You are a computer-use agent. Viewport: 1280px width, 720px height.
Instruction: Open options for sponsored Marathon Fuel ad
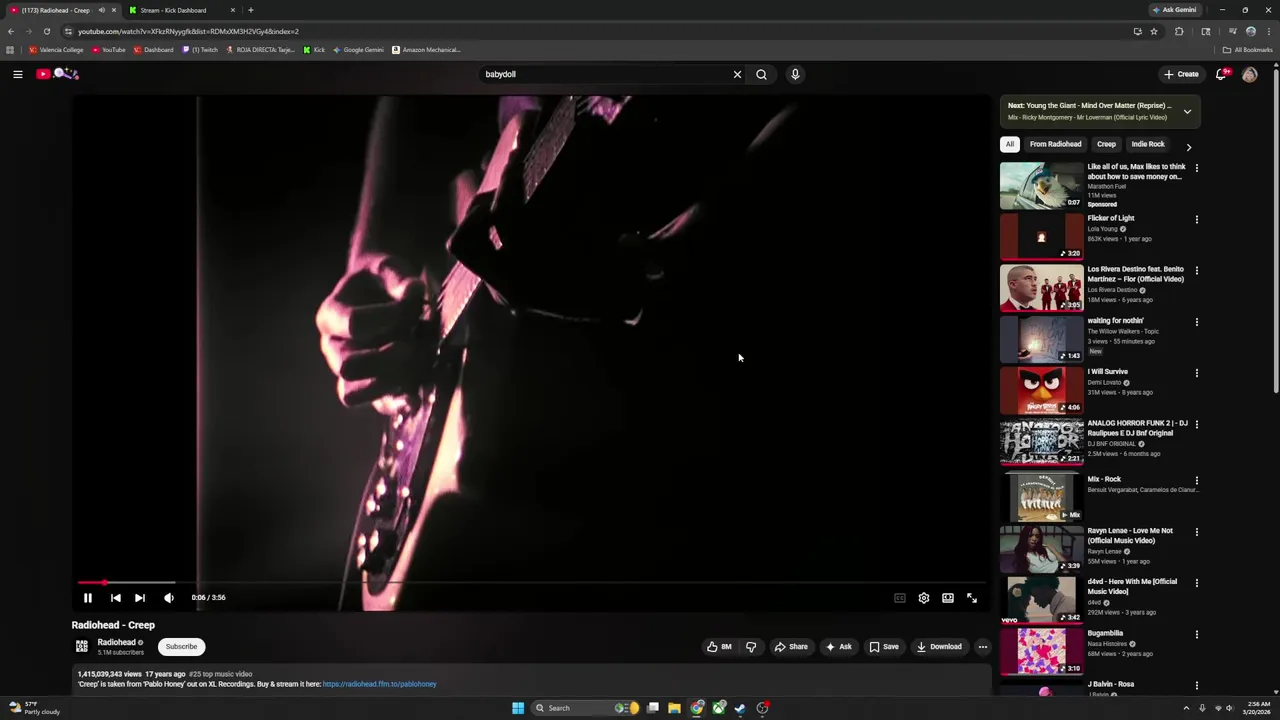[x=1196, y=168]
